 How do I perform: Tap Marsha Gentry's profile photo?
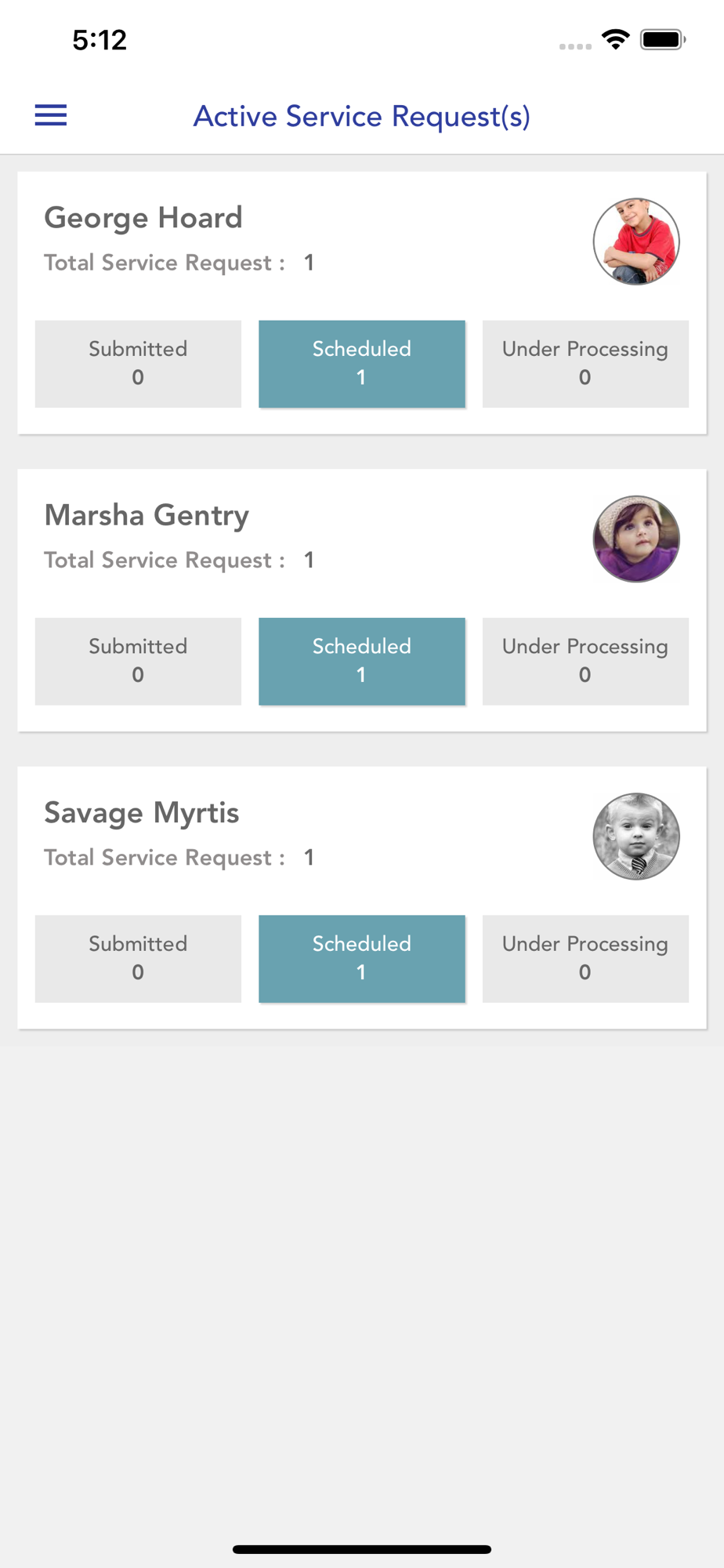point(635,539)
